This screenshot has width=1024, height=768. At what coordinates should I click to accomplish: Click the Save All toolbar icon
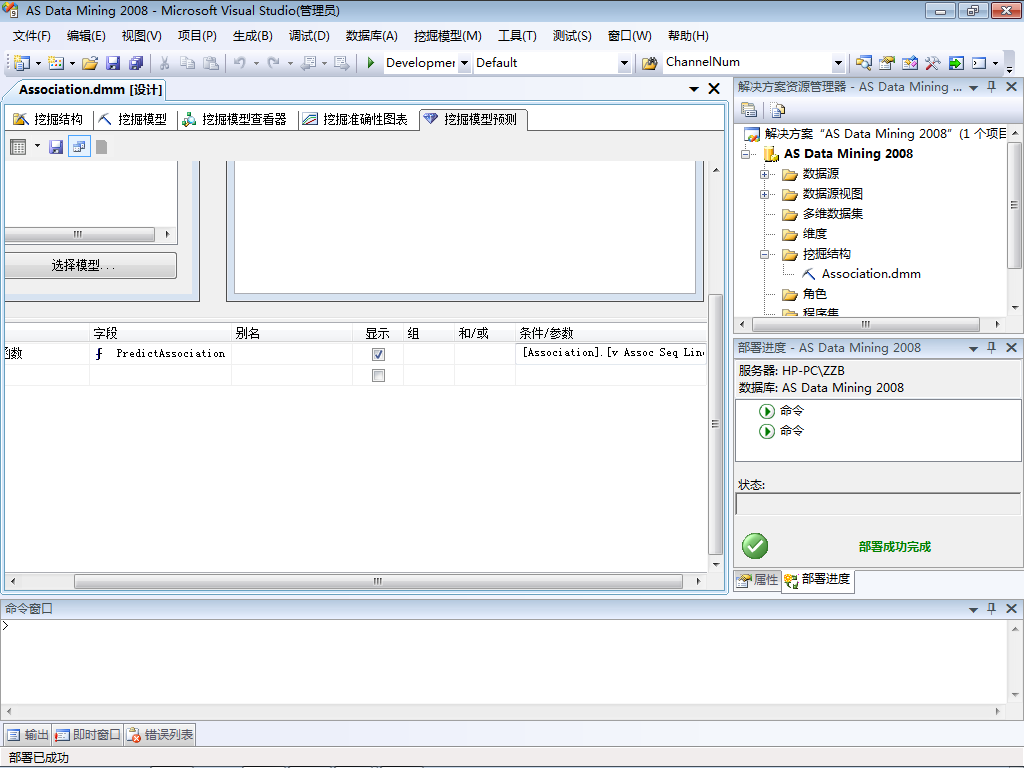click(x=136, y=63)
